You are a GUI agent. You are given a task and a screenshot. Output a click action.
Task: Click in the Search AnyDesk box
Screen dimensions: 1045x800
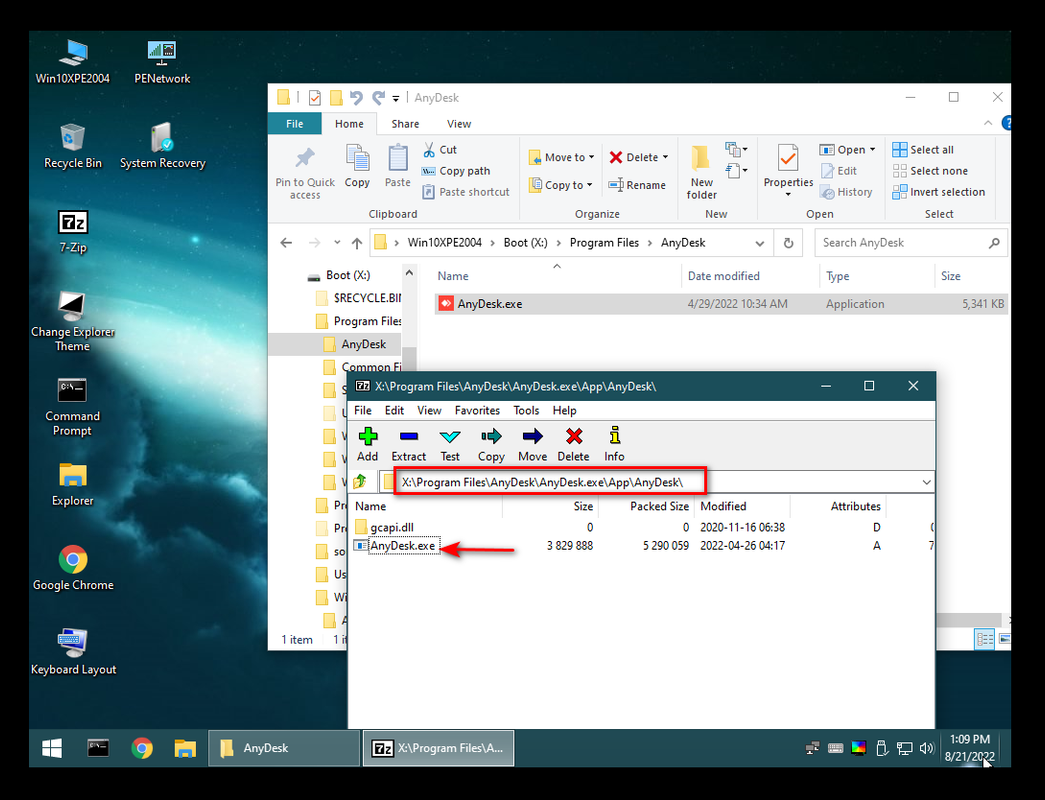click(910, 243)
